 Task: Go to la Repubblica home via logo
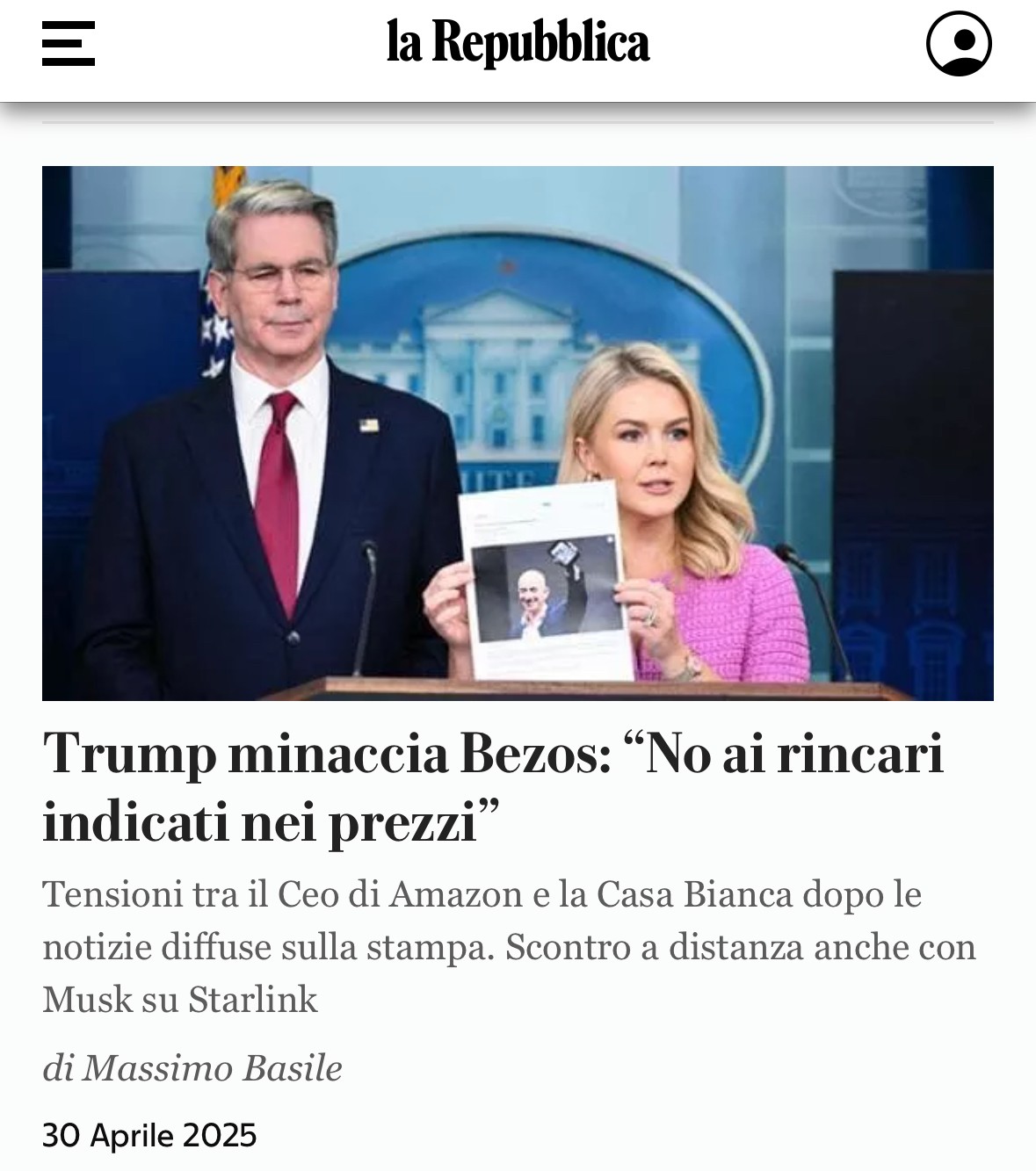pos(518,43)
